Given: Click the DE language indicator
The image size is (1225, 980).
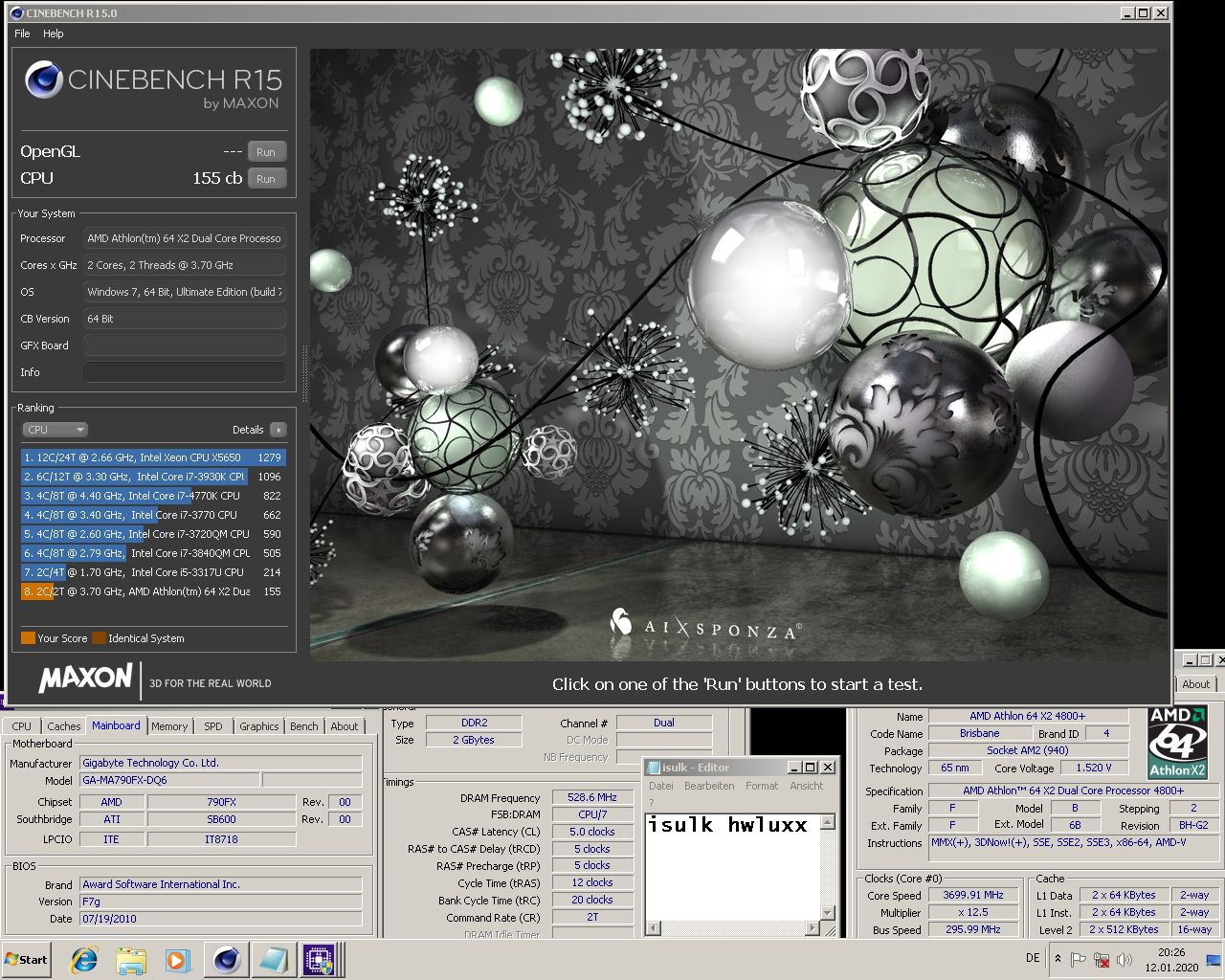Looking at the screenshot, I should [x=1033, y=958].
